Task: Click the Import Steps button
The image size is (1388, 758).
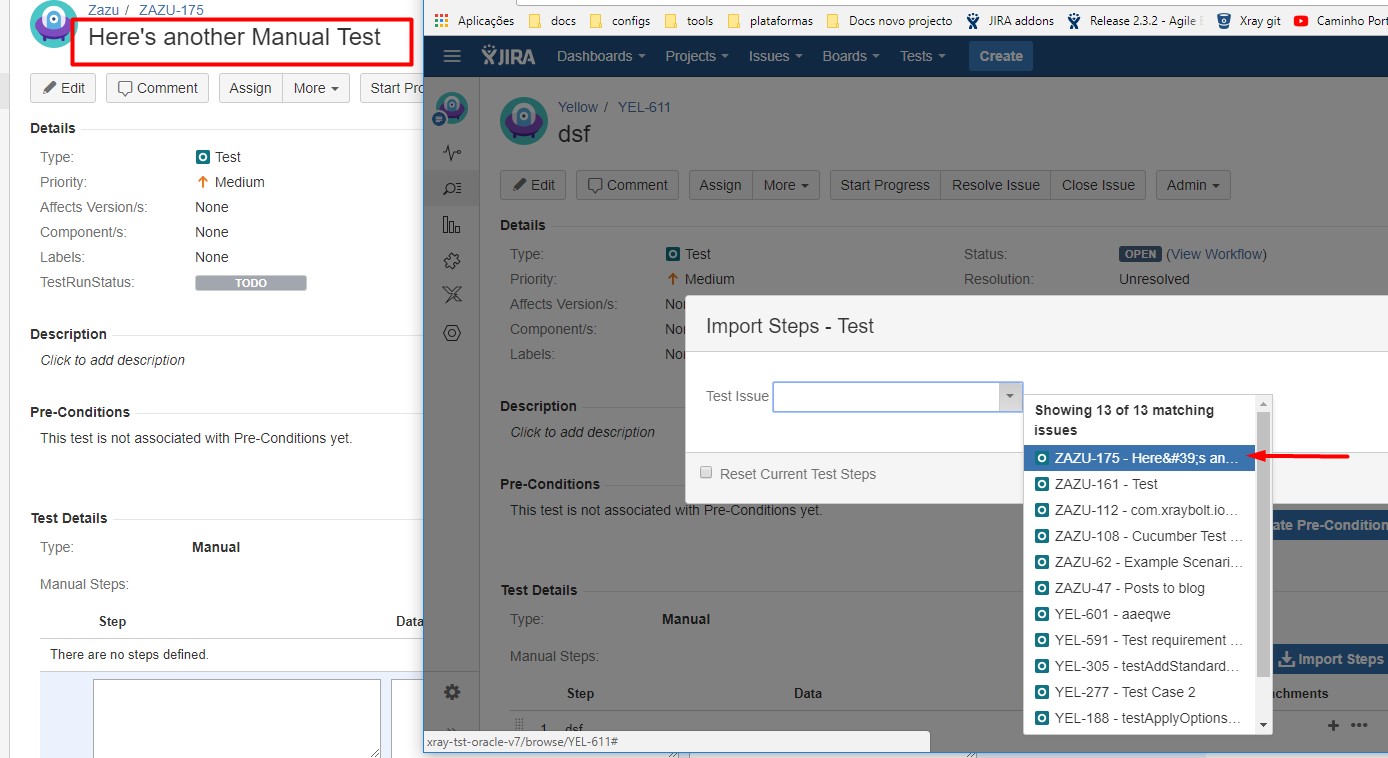Action: tap(1330, 659)
